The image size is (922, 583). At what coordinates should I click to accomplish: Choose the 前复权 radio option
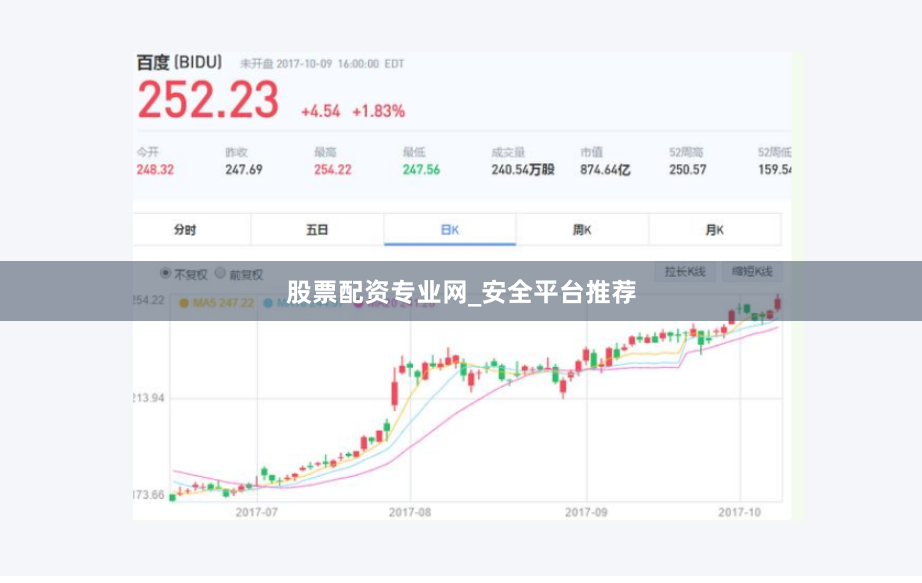point(220,273)
